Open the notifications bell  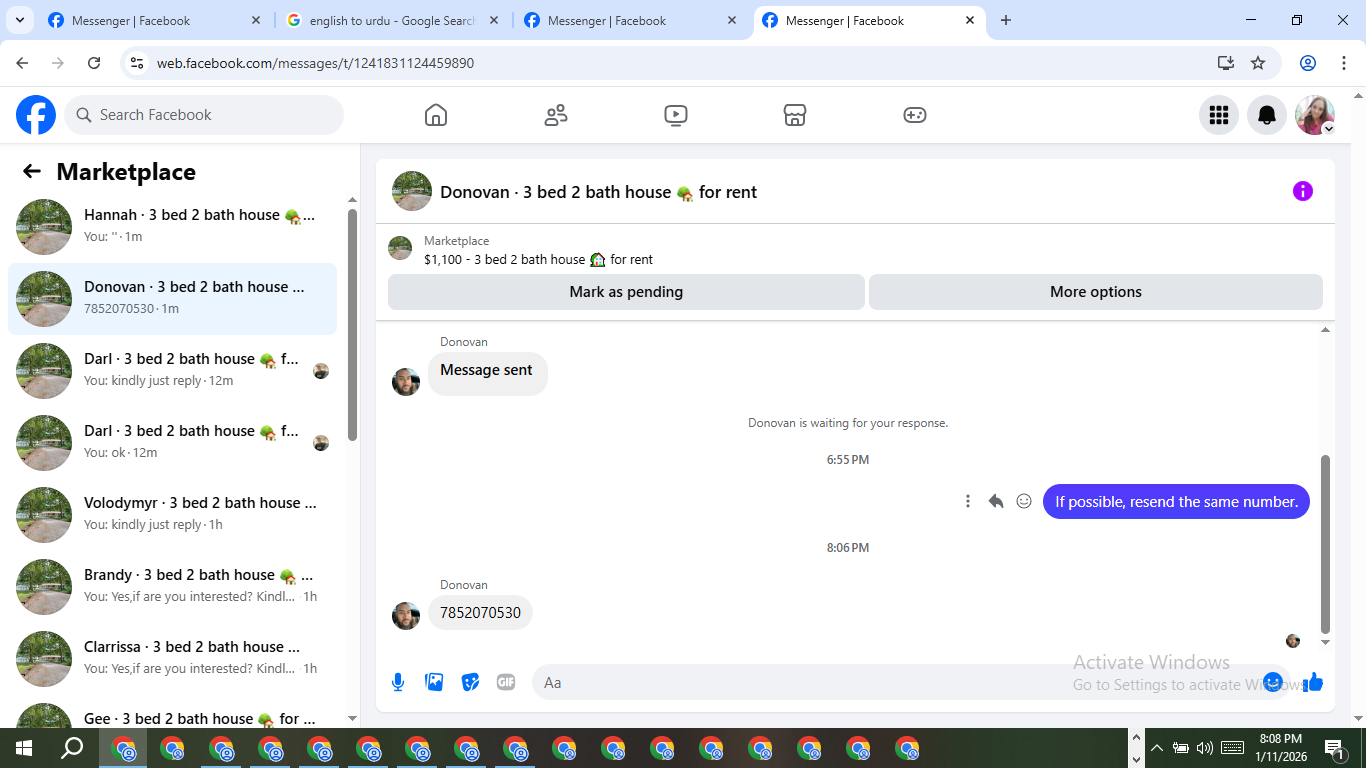pyautogui.click(x=1267, y=115)
